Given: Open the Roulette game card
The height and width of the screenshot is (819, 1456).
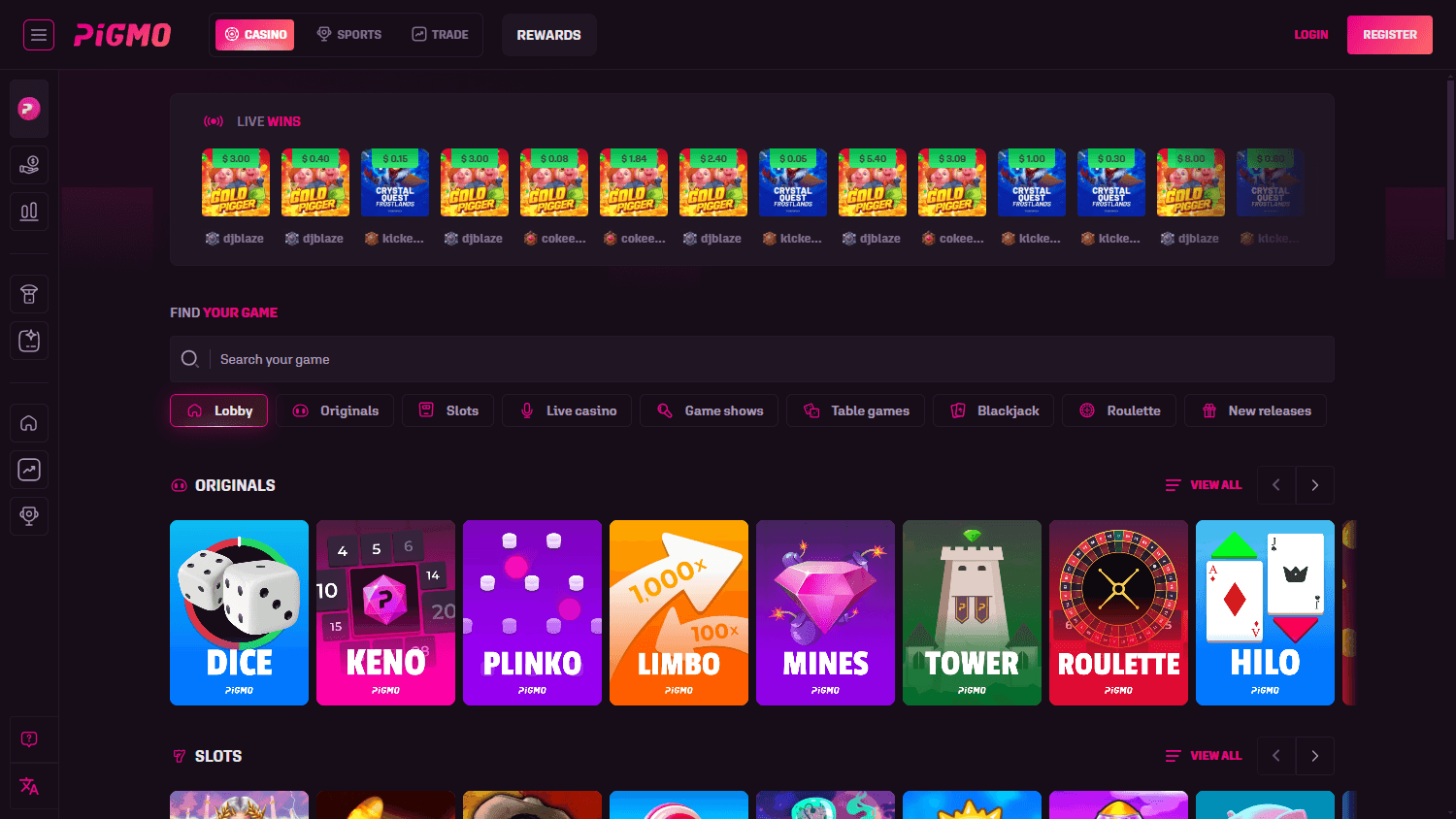Looking at the screenshot, I should (x=1118, y=612).
